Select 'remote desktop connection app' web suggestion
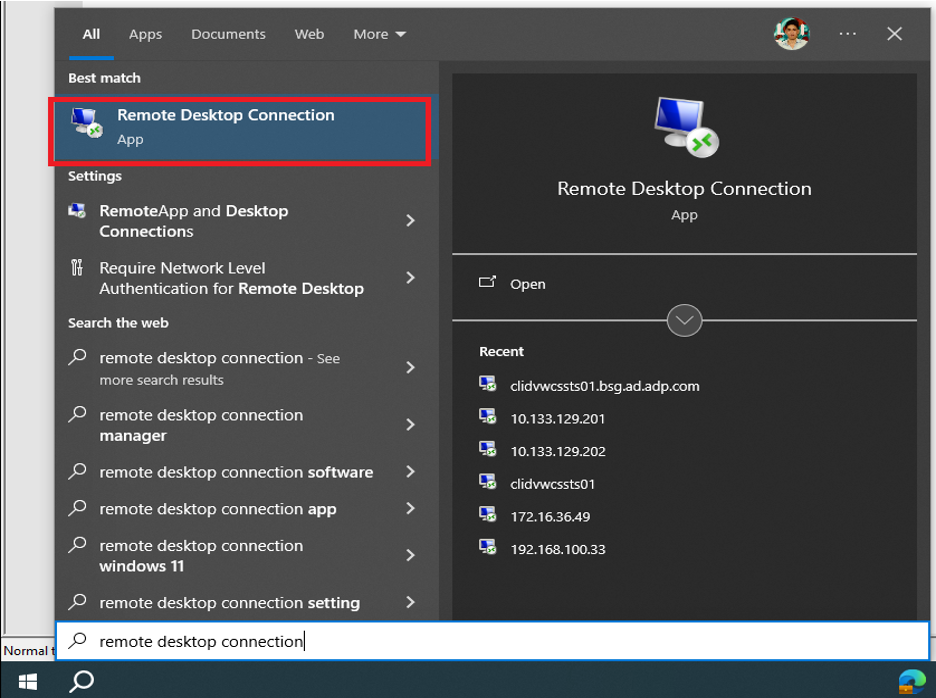This screenshot has height=698, width=936. (x=247, y=509)
